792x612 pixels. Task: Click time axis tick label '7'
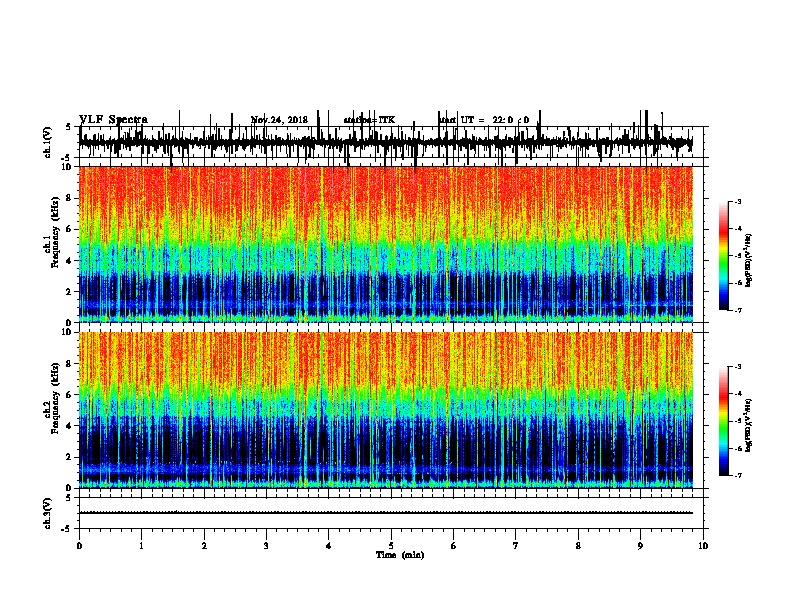tap(516, 546)
